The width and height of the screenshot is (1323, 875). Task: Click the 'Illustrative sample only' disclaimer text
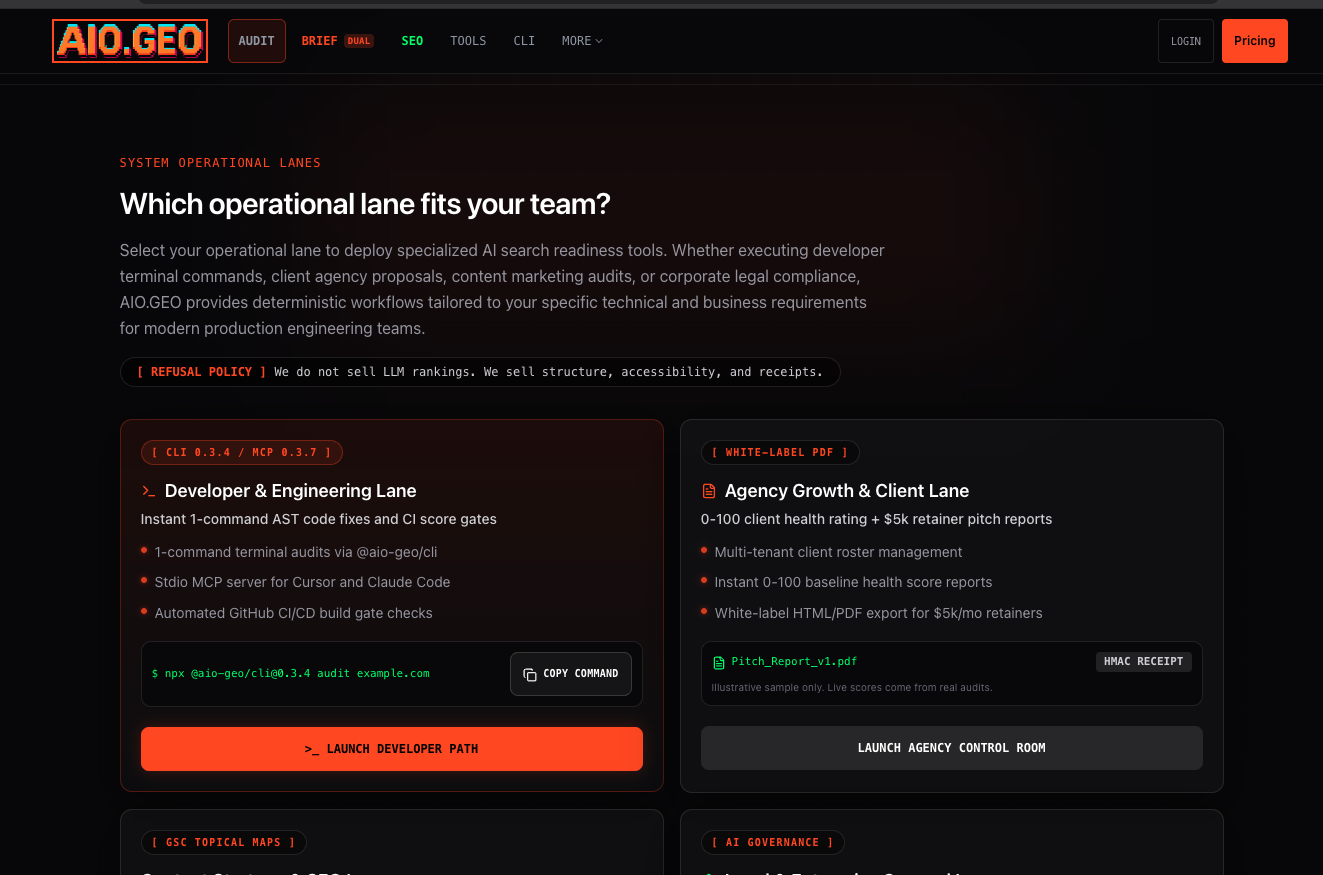[852, 688]
